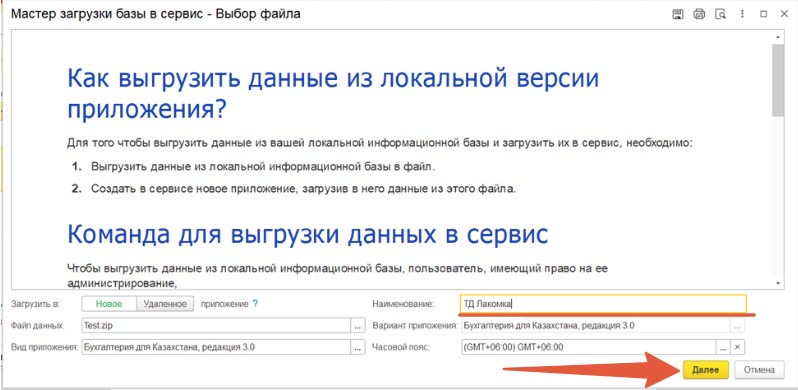Click the save icon in title bar
The height and width of the screenshot is (390, 798).
pos(677,14)
